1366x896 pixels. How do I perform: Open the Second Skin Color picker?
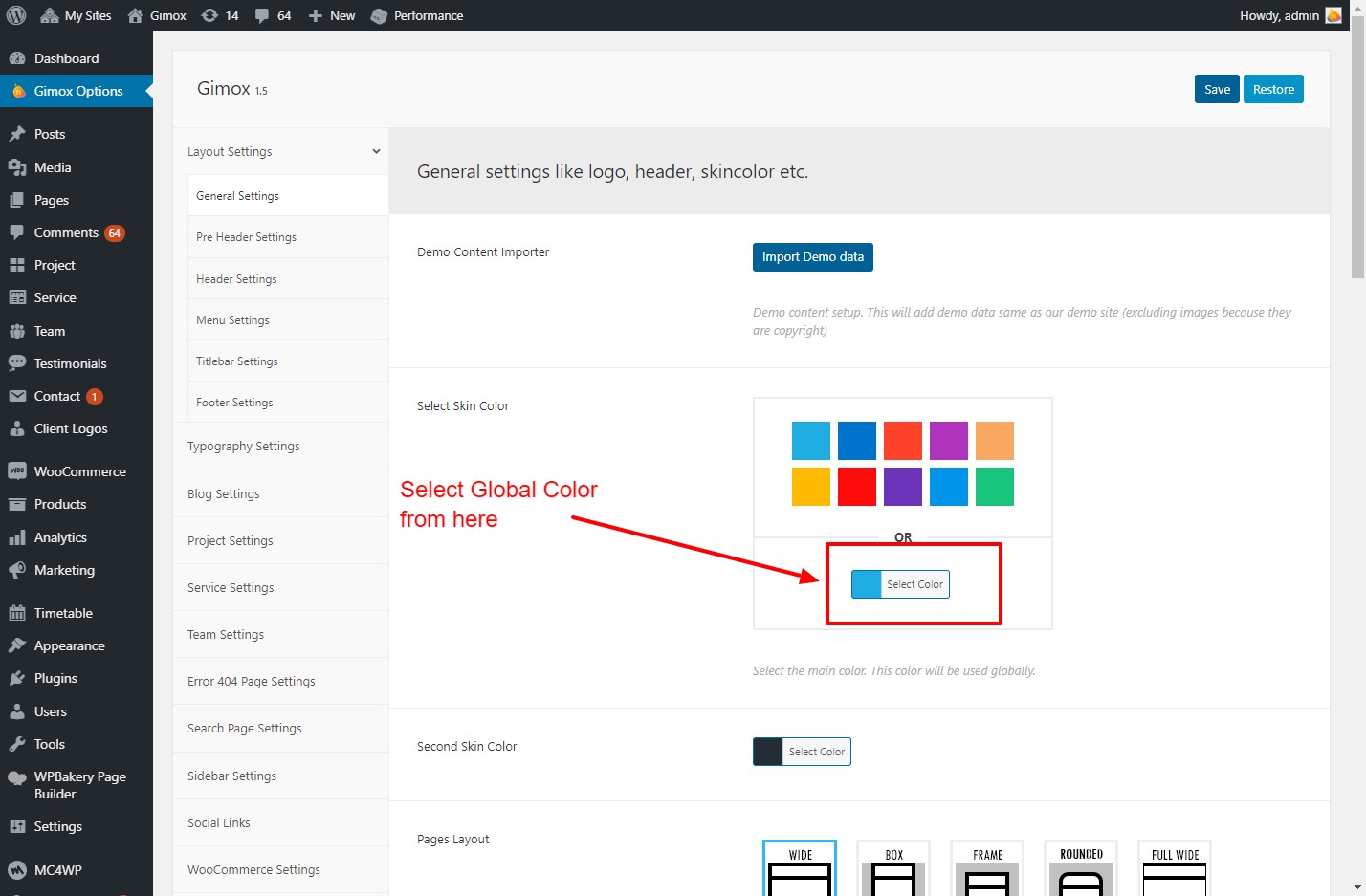pyautogui.click(x=802, y=752)
